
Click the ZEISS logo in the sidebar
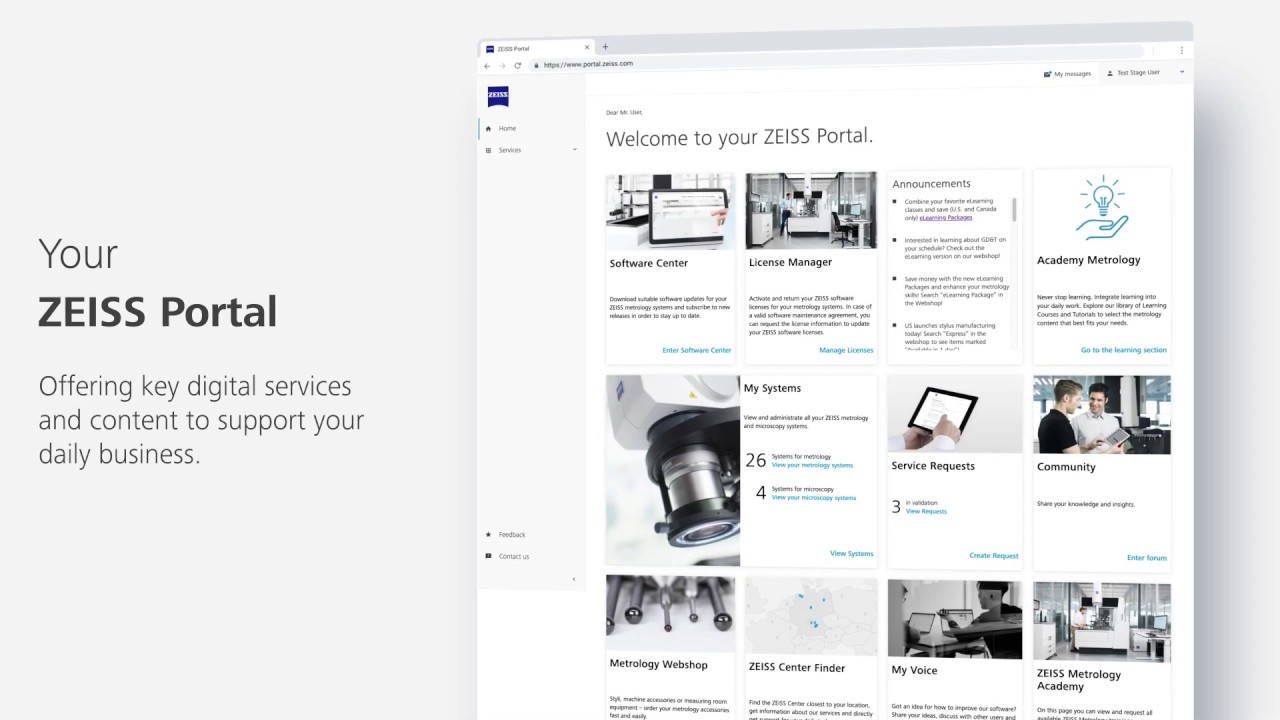click(498, 96)
